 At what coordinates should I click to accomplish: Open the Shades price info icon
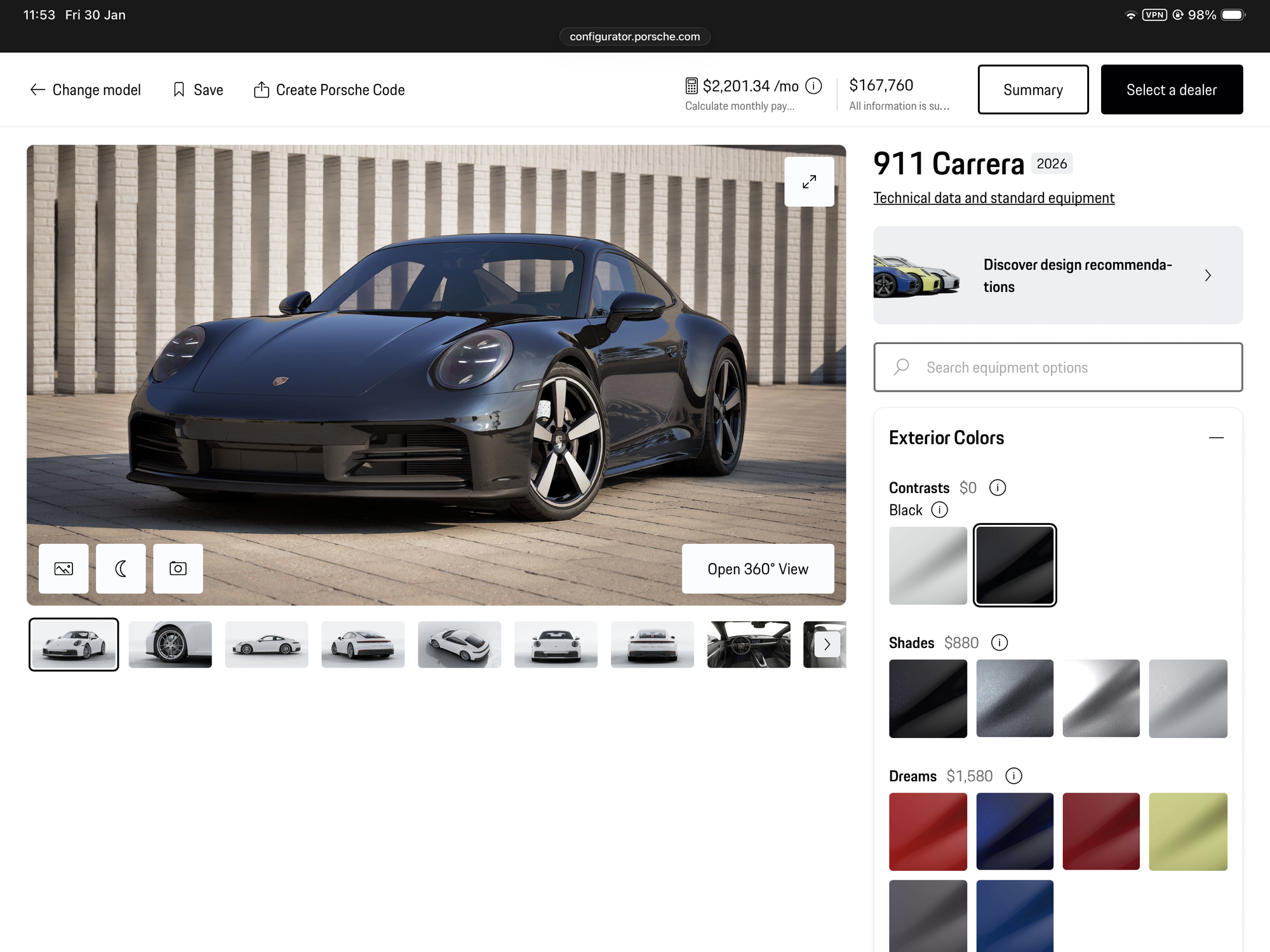pyautogui.click(x=999, y=642)
